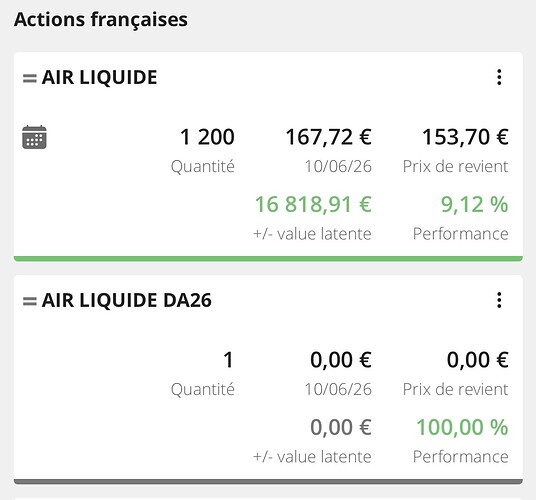Select the 100,00 % performance figure
This screenshot has height=500, width=536.
[x=462, y=427]
